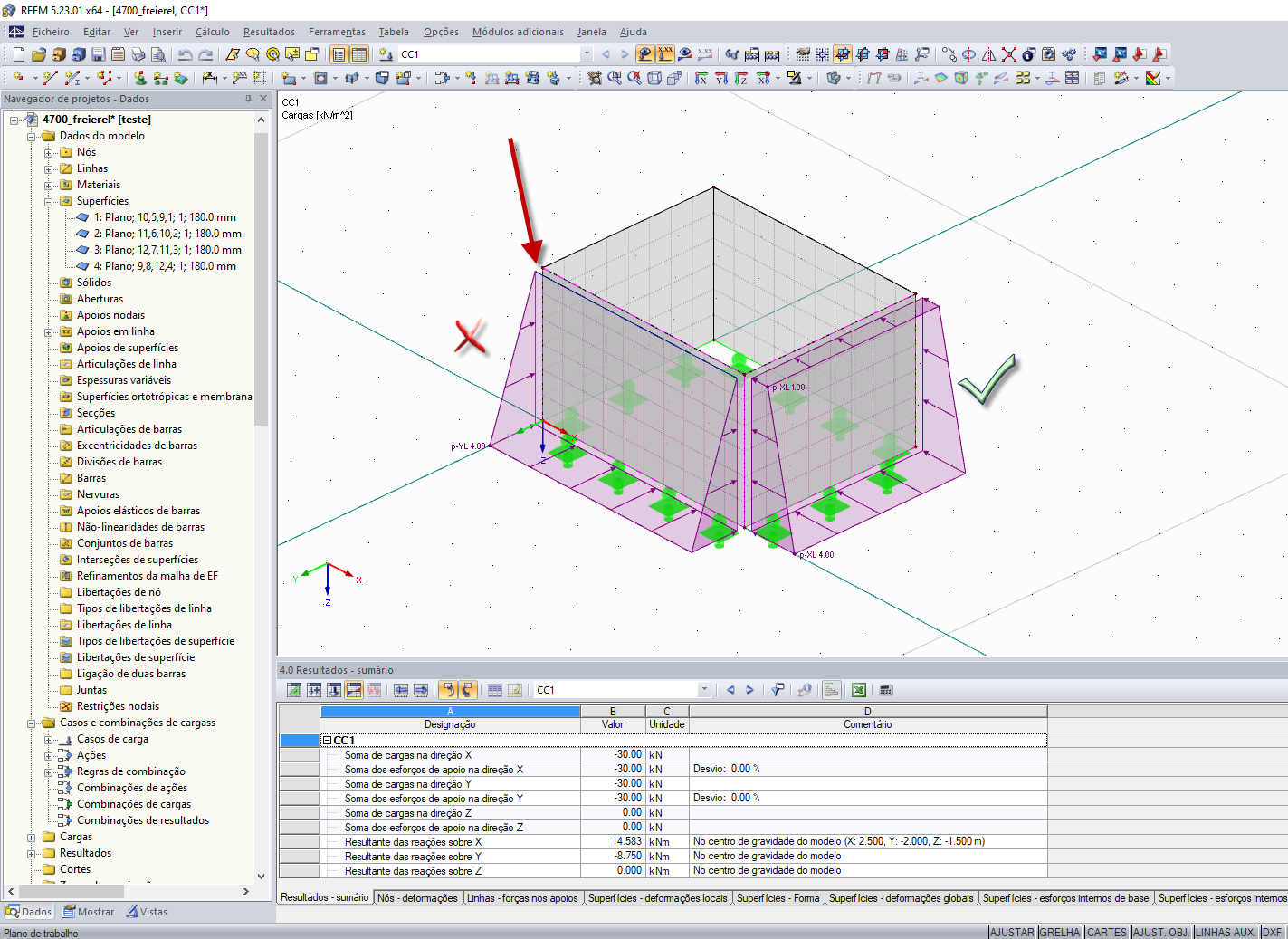Select the Restrições nodais tree item
The width and height of the screenshot is (1288, 939).
click(118, 706)
